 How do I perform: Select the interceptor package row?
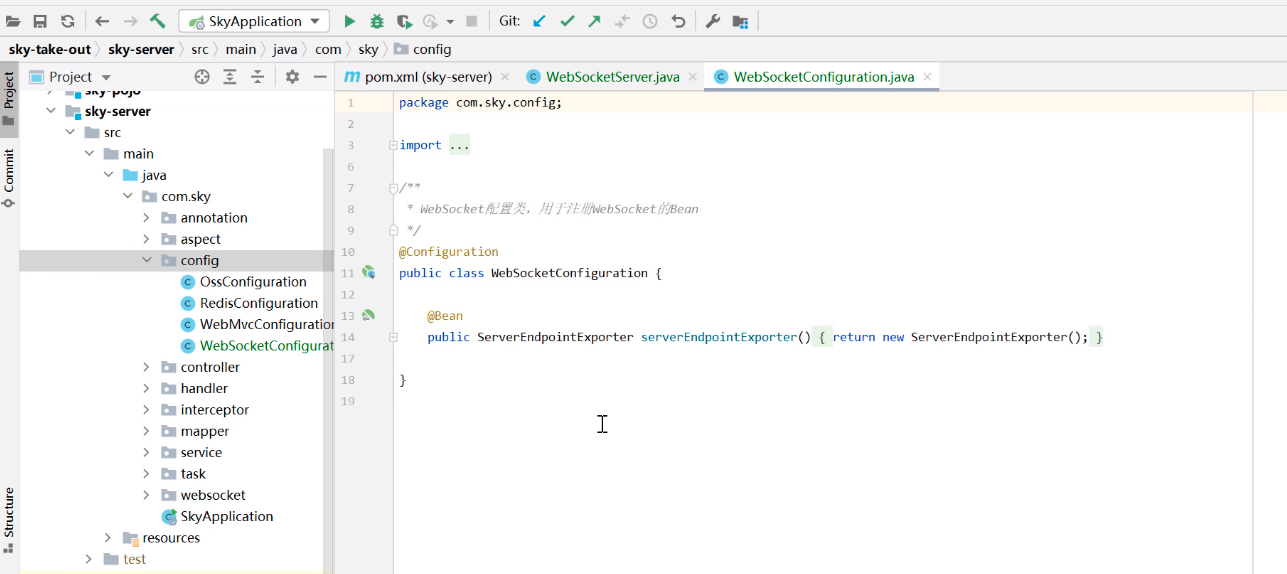point(176,410)
